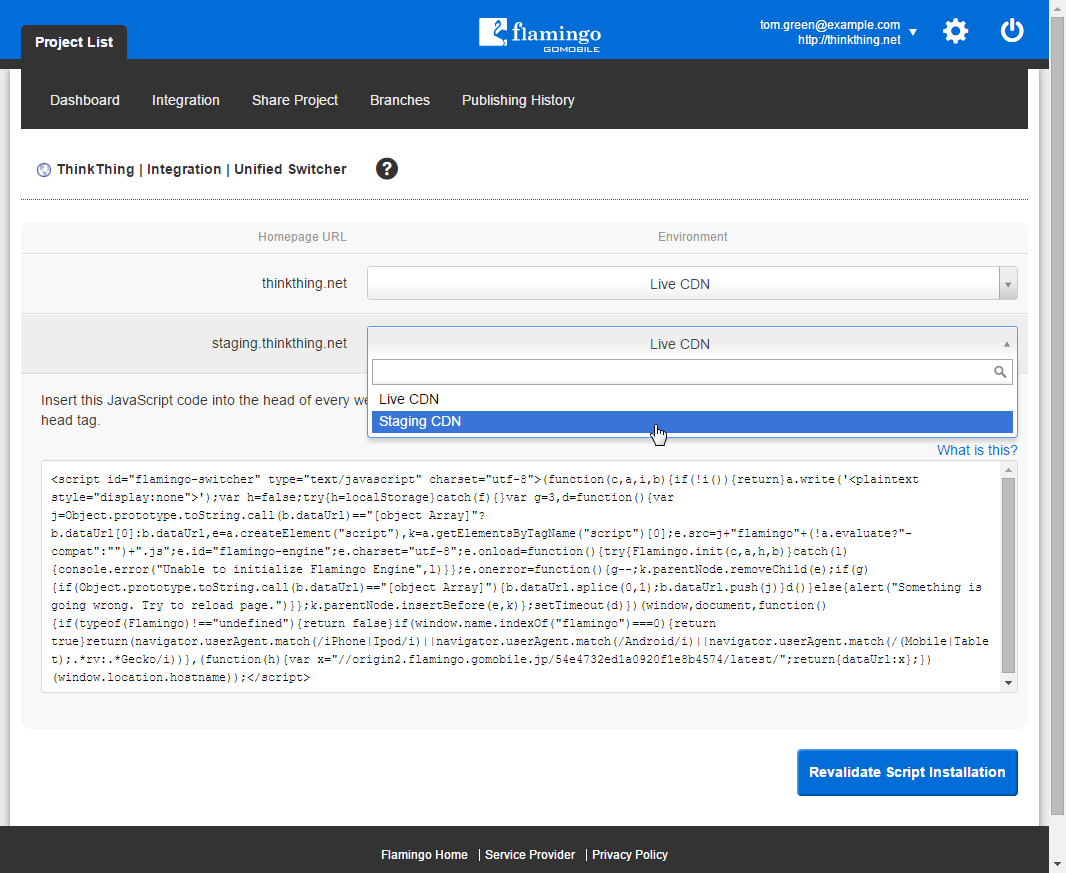Open the settings gear icon
This screenshot has height=873, width=1066.
pos(955,31)
